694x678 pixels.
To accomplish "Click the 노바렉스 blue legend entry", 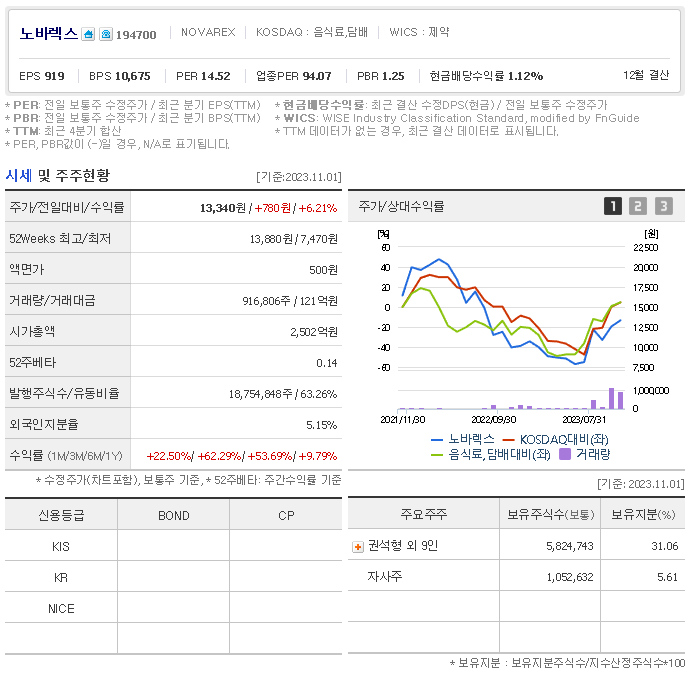I will click(463, 439).
